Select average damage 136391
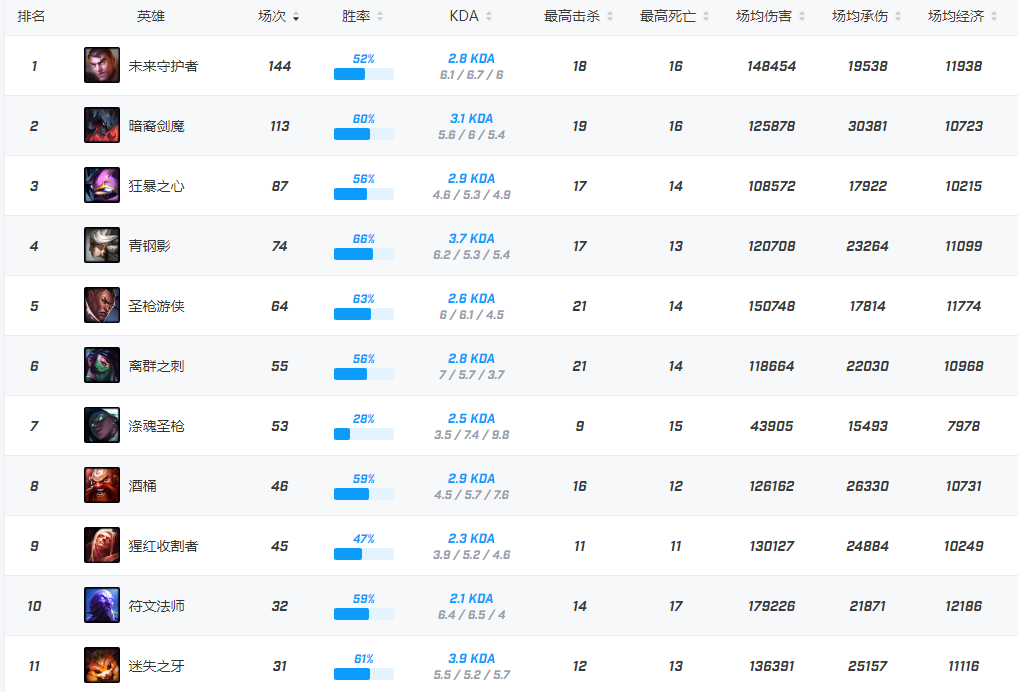The image size is (1018, 692). (x=771, y=666)
